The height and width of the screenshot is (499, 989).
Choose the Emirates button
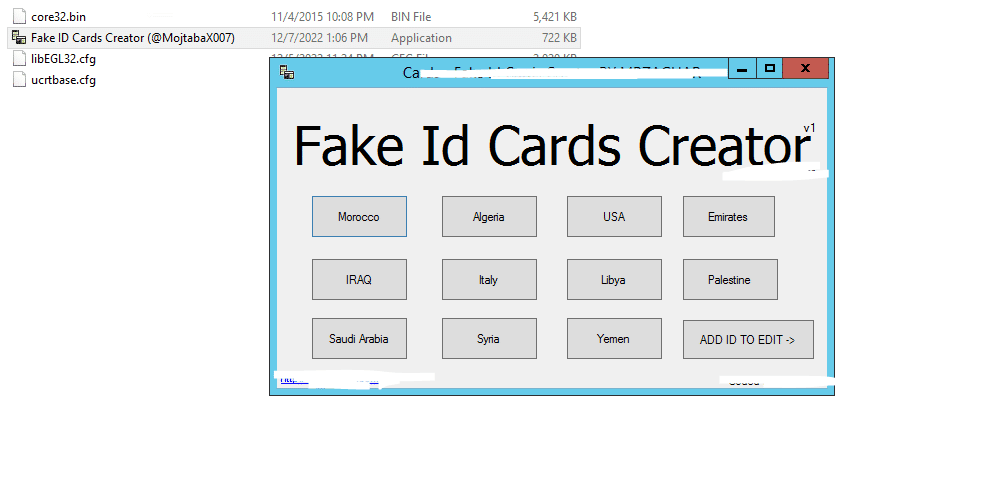pyautogui.click(x=728, y=217)
